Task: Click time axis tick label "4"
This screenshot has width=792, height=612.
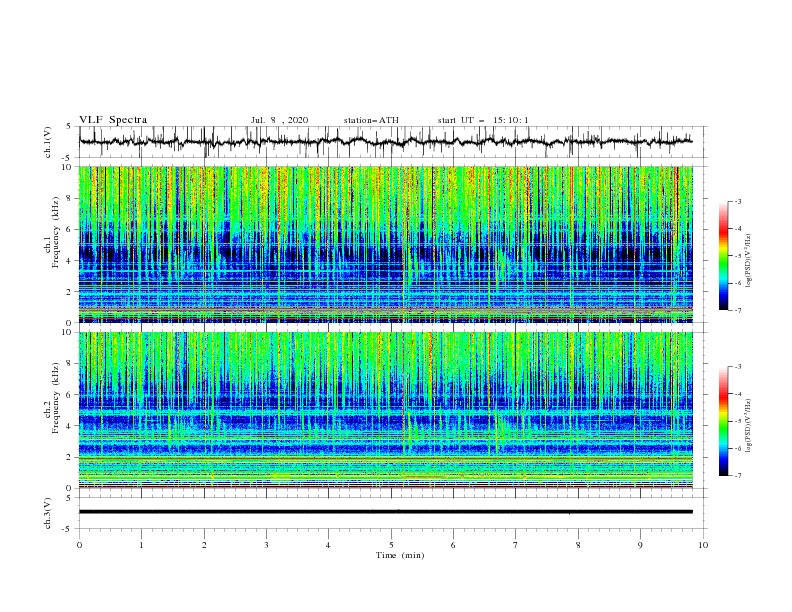Action: click(328, 545)
